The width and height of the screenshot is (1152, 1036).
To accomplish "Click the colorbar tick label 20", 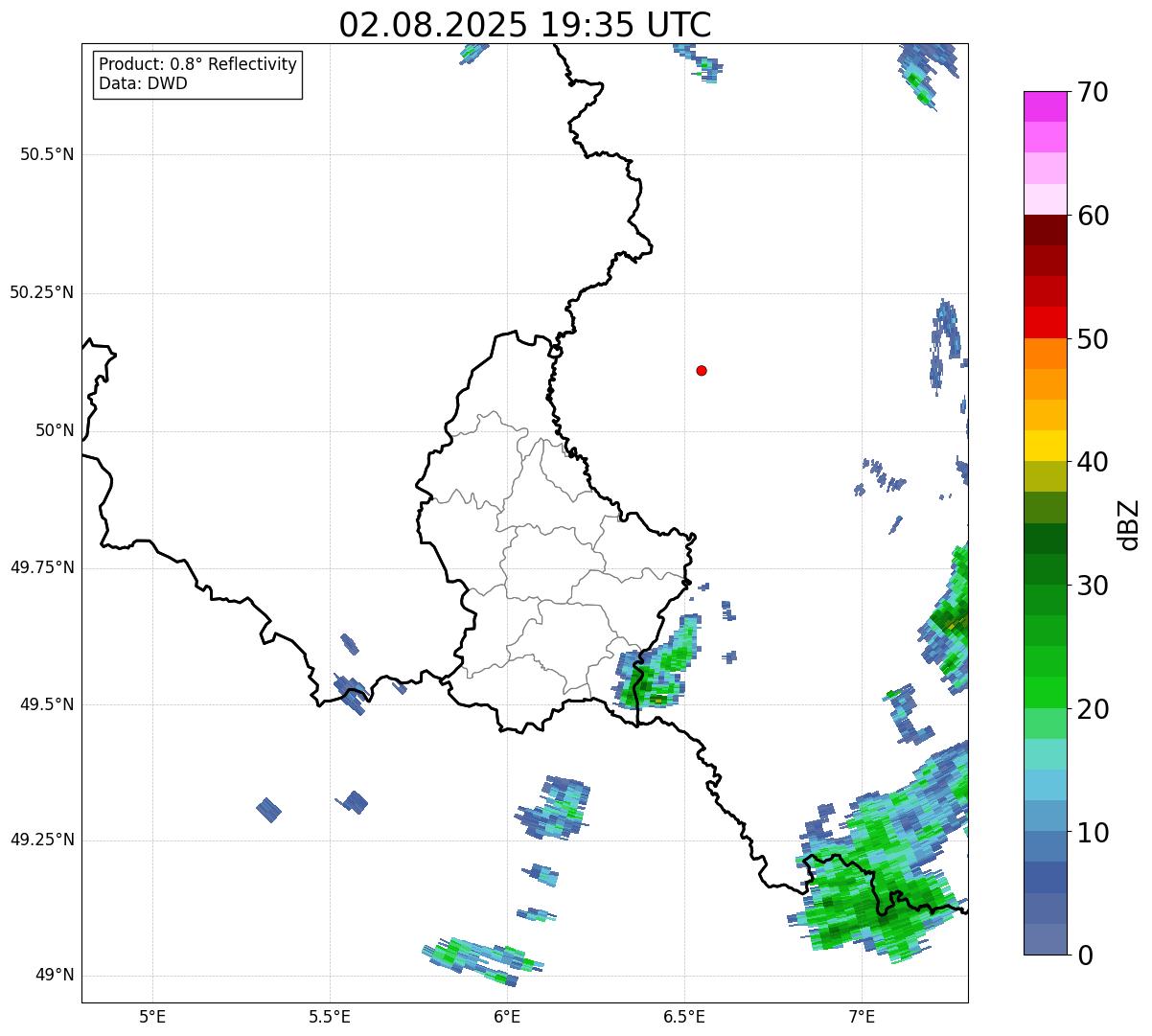I will 1094,709.
